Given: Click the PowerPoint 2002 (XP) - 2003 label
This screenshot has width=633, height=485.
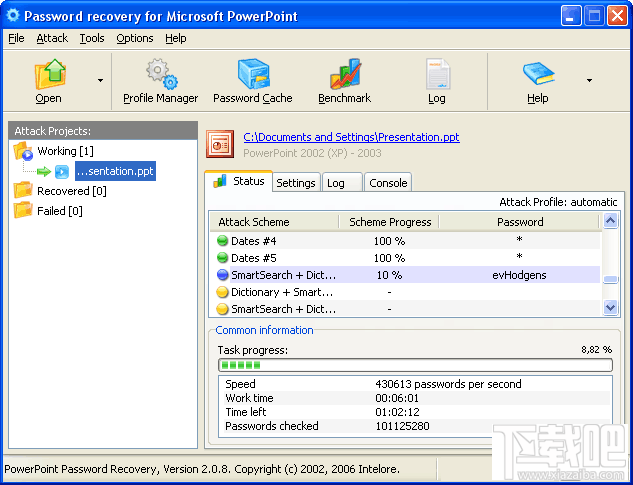Looking at the screenshot, I should click(x=312, y=153).
